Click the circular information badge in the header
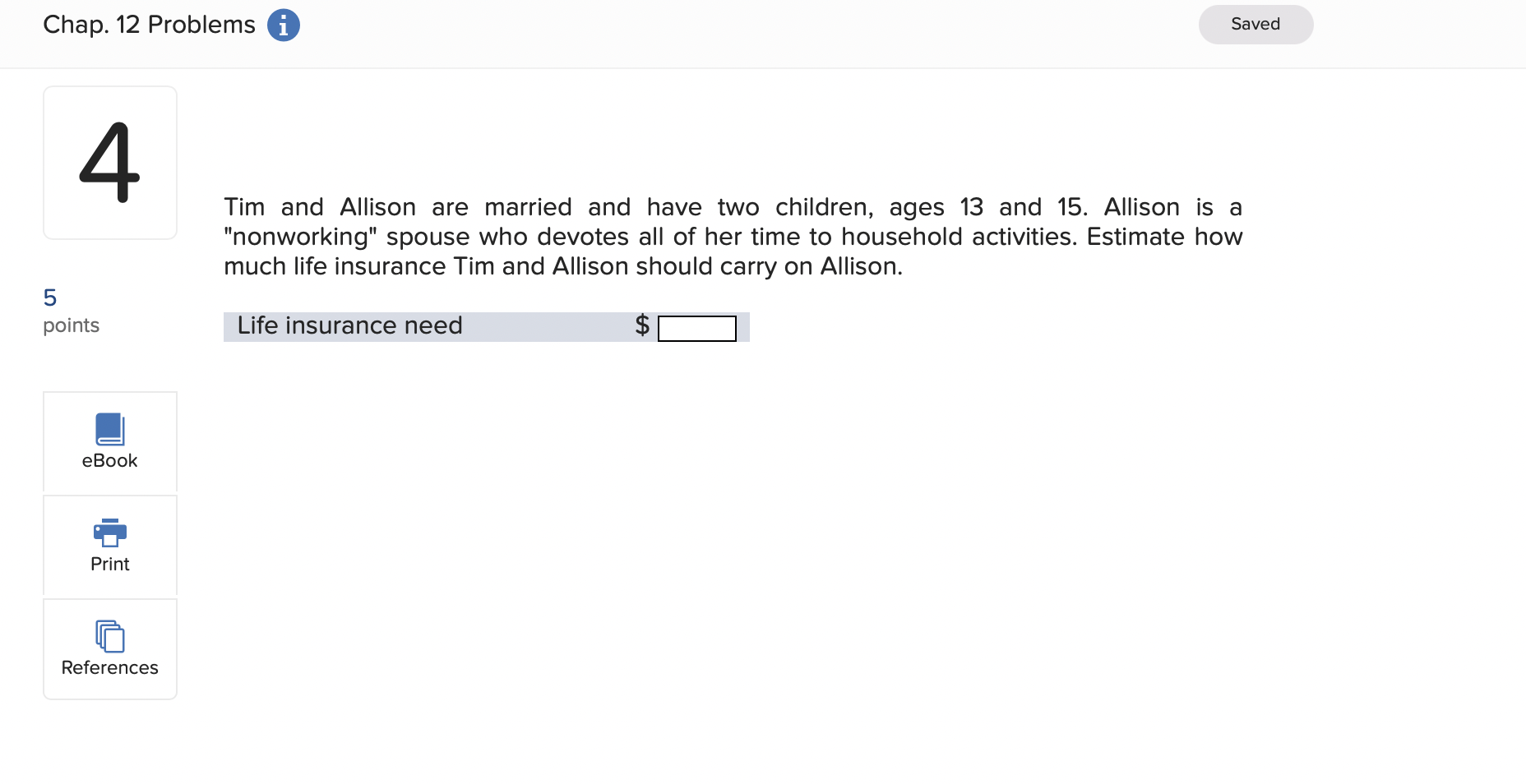Image resolution: width=1526 pixels, height=784 pixels. click(283, 25)
